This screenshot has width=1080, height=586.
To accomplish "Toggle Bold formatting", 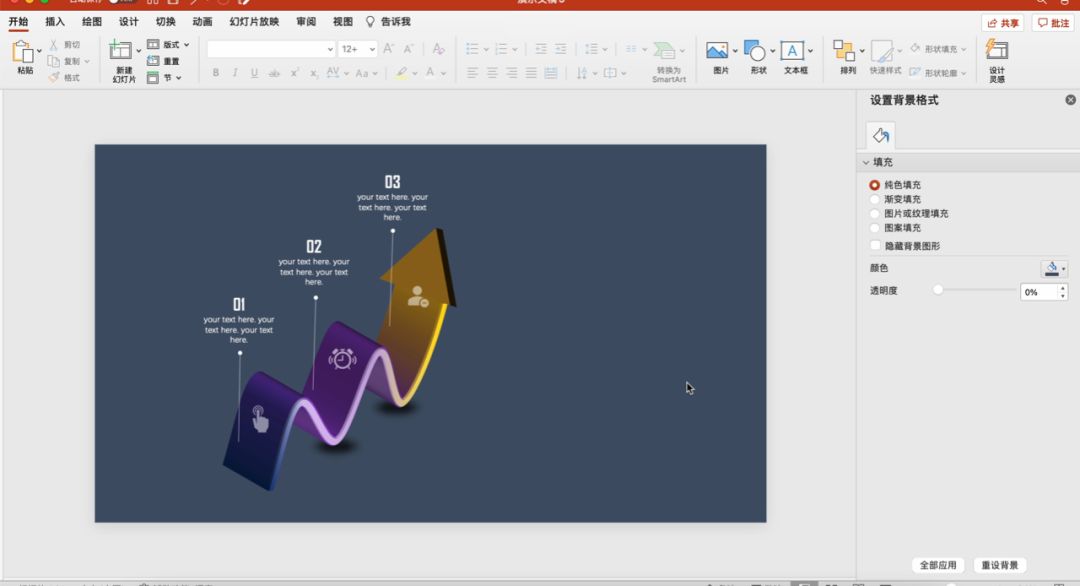I will [216, 73].
